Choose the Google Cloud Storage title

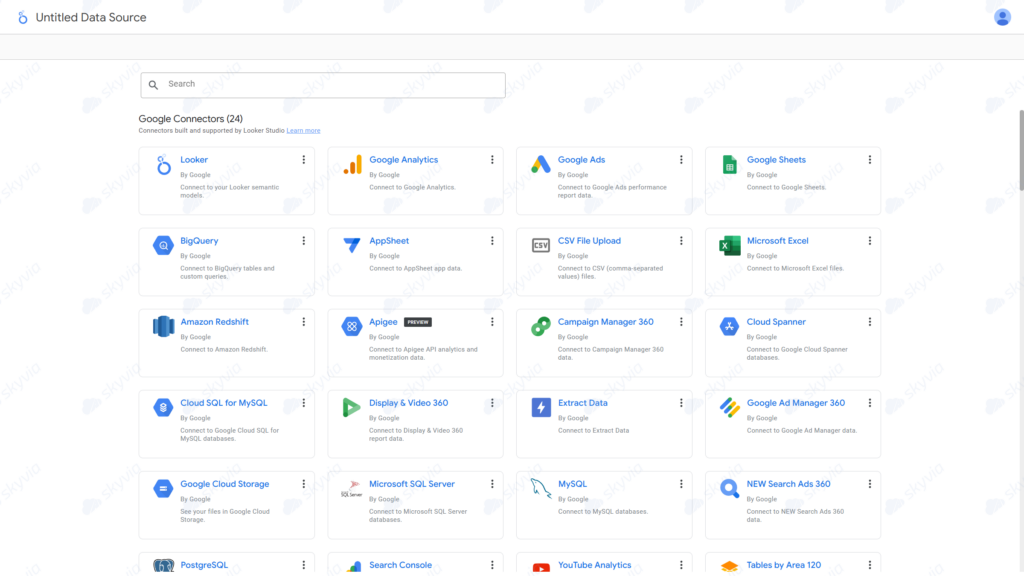[225, 484]
